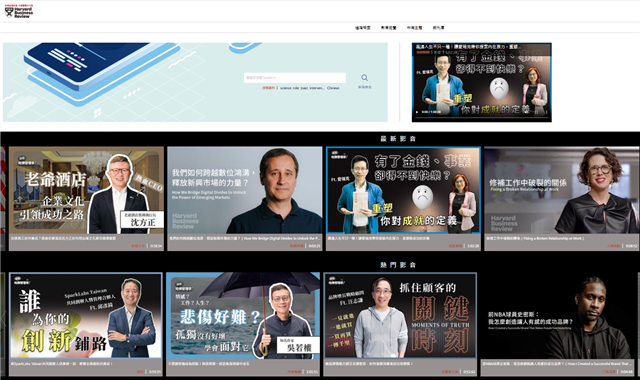Open the second navigation menu item

[x=389, y=28]
